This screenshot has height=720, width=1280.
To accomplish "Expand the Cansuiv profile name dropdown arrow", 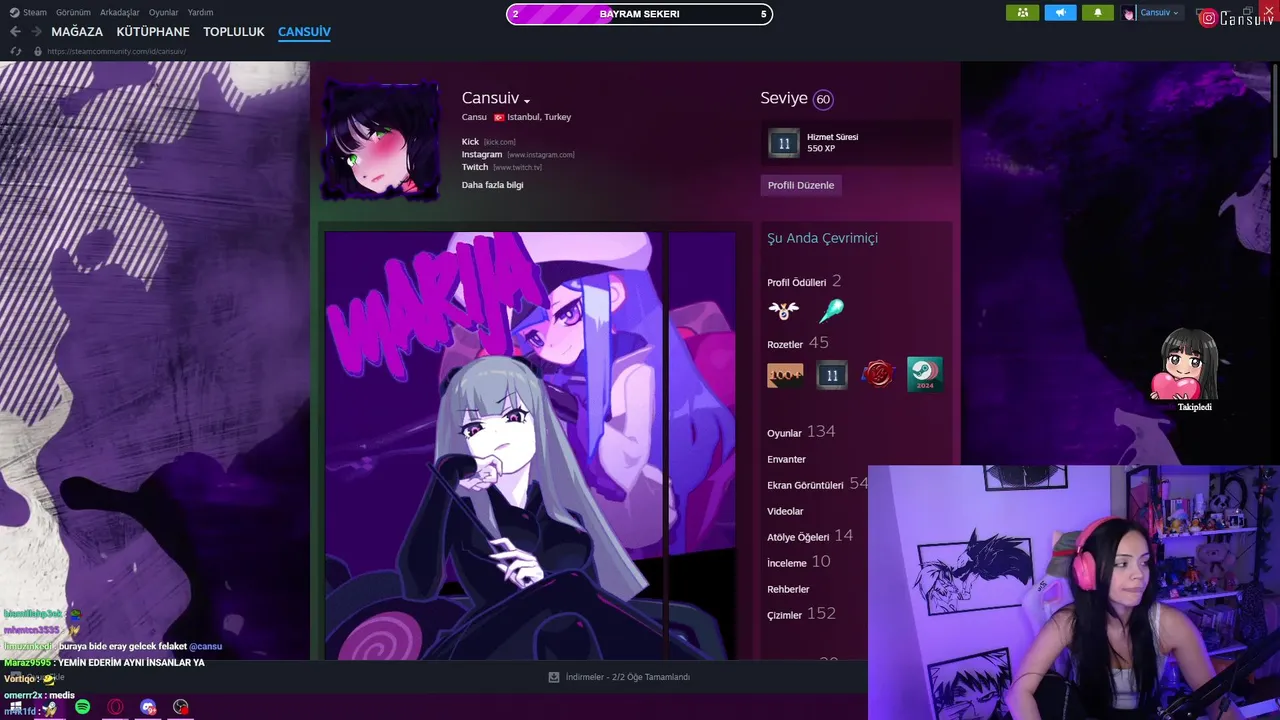I will tap(527, 100).
